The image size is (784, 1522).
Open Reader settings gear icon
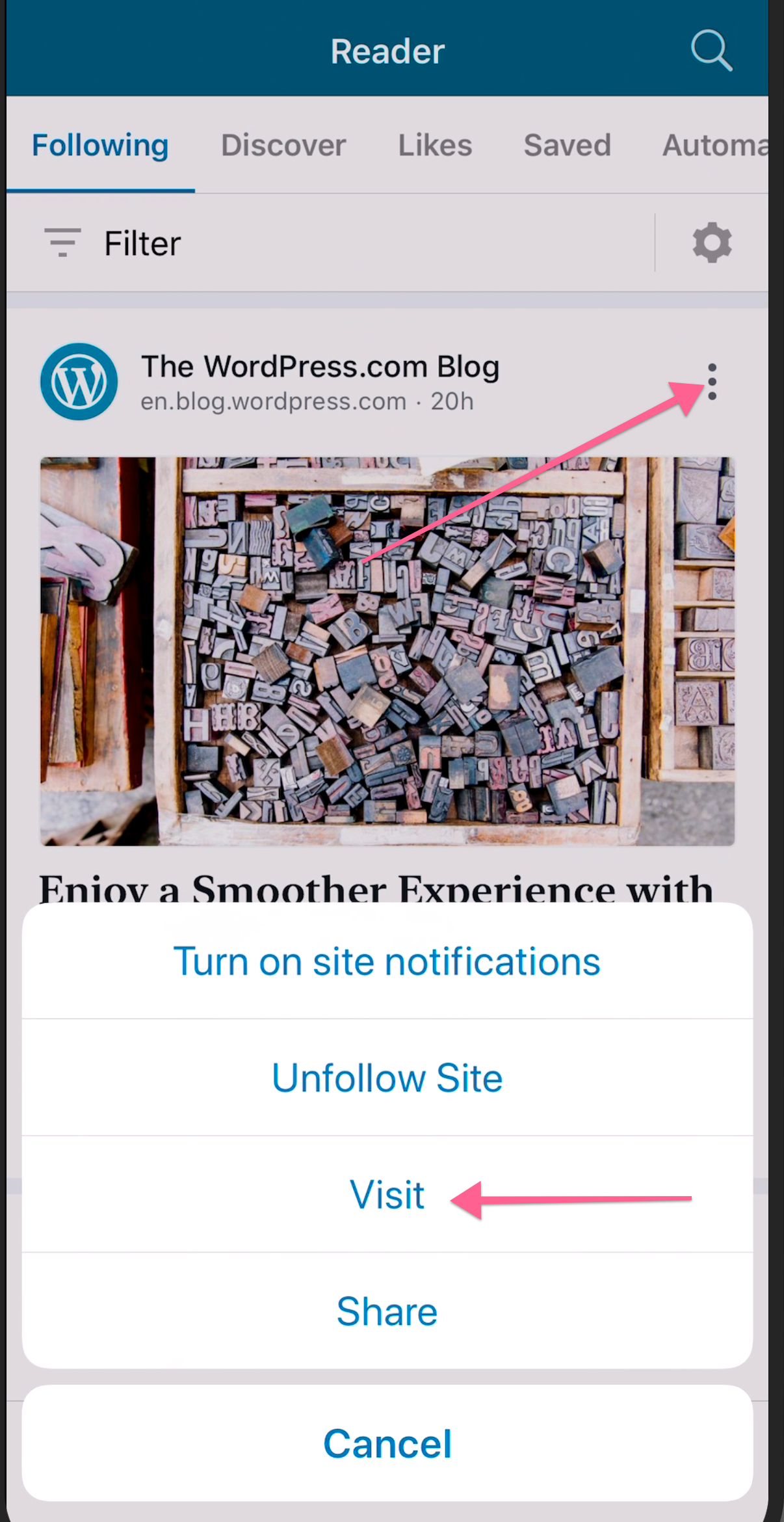click(712, 243)
